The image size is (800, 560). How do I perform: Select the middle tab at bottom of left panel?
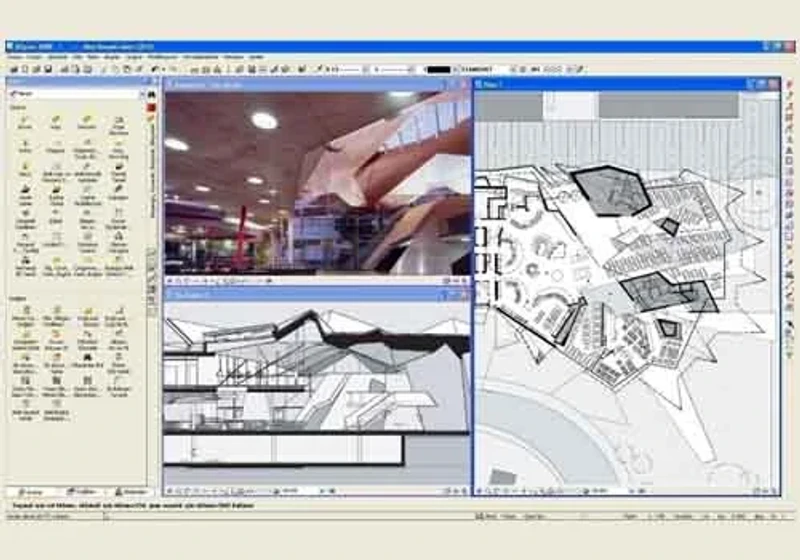click(82, 492)
